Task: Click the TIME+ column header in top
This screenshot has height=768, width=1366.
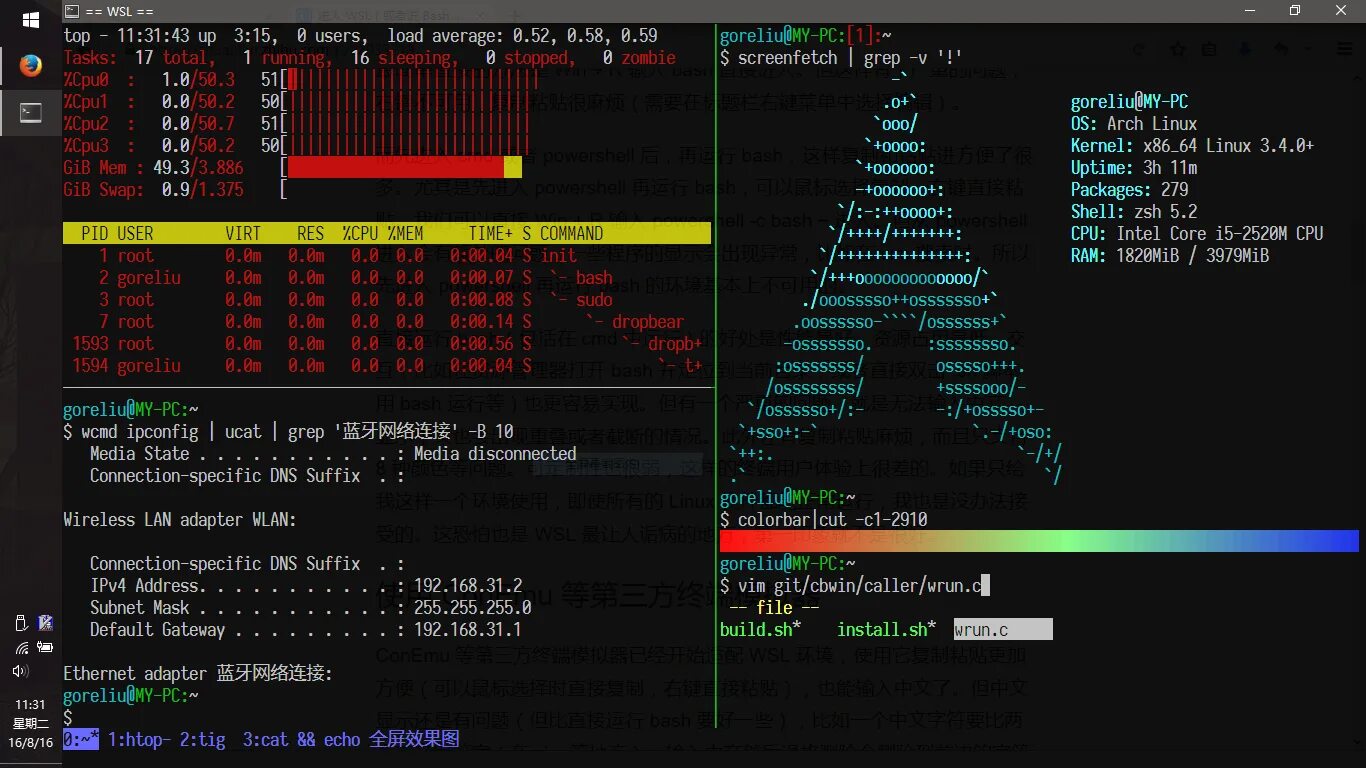Action: pos(491,233)
